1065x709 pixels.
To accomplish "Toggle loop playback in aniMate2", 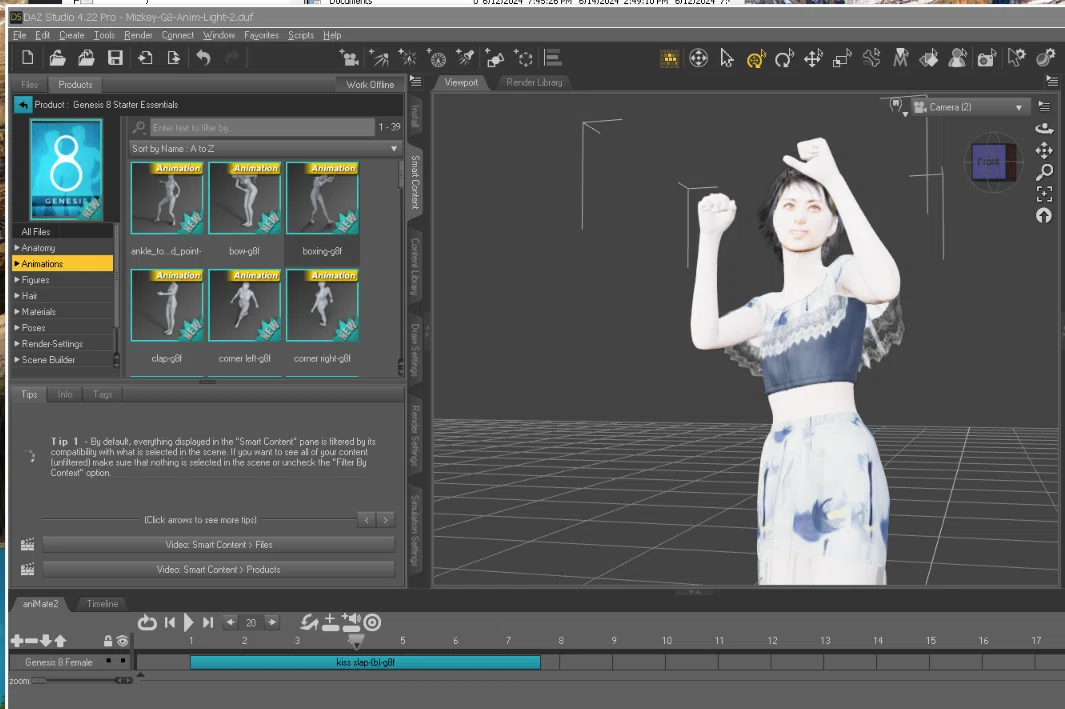I will 147,622.
